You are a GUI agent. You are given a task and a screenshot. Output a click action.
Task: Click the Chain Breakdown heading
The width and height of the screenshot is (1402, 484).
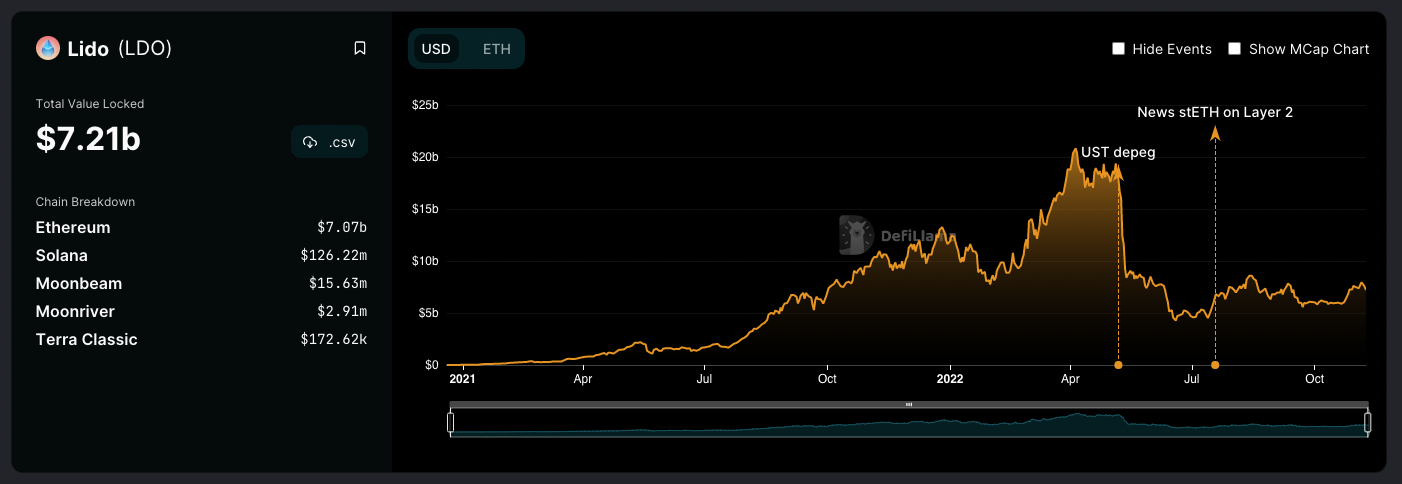tap(85, 202)
